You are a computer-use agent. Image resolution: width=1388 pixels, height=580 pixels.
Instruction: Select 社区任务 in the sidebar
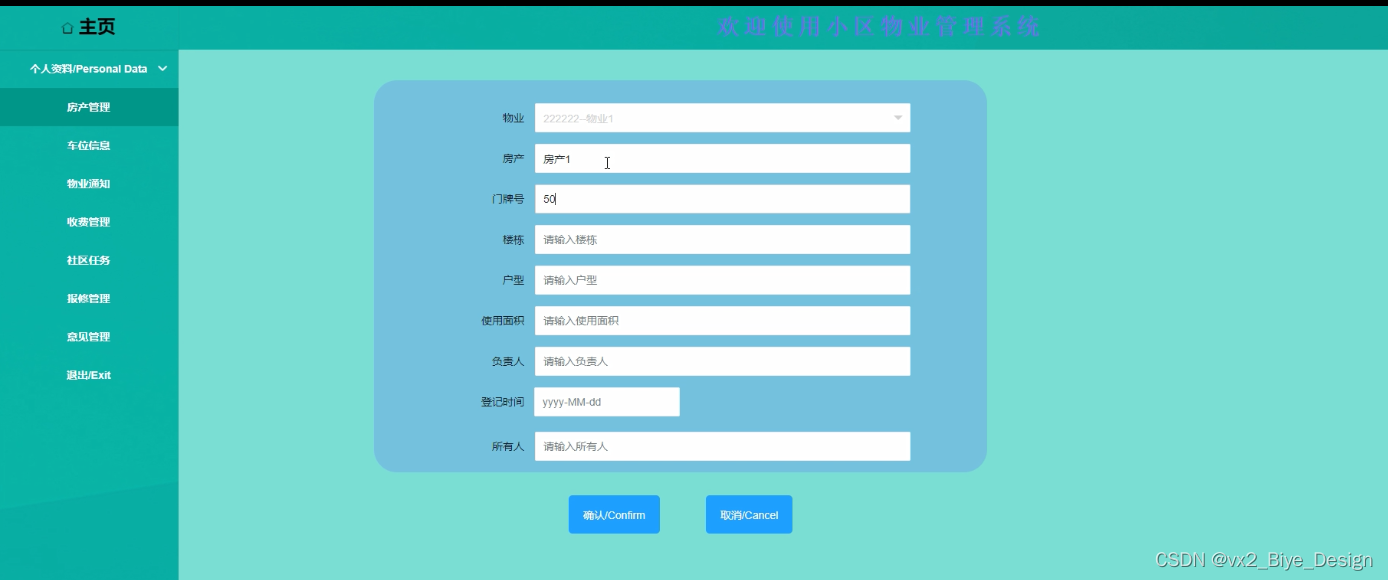89,260
